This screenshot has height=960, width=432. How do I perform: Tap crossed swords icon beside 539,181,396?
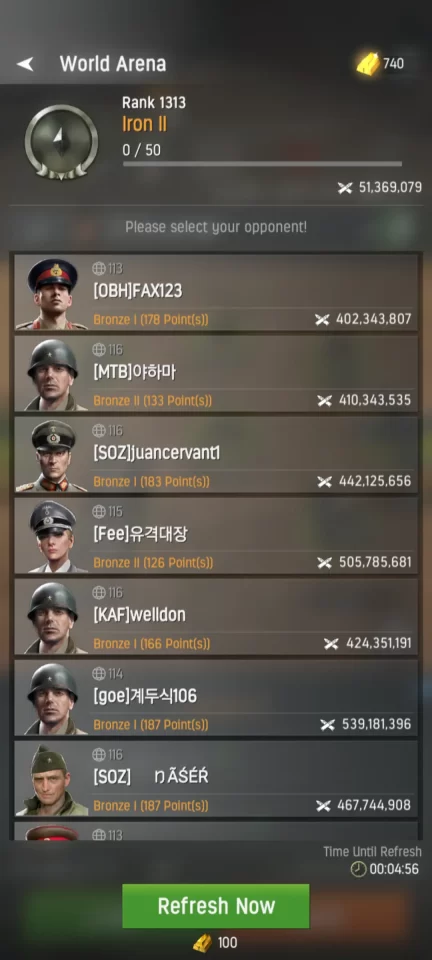[x=328, y=725]
